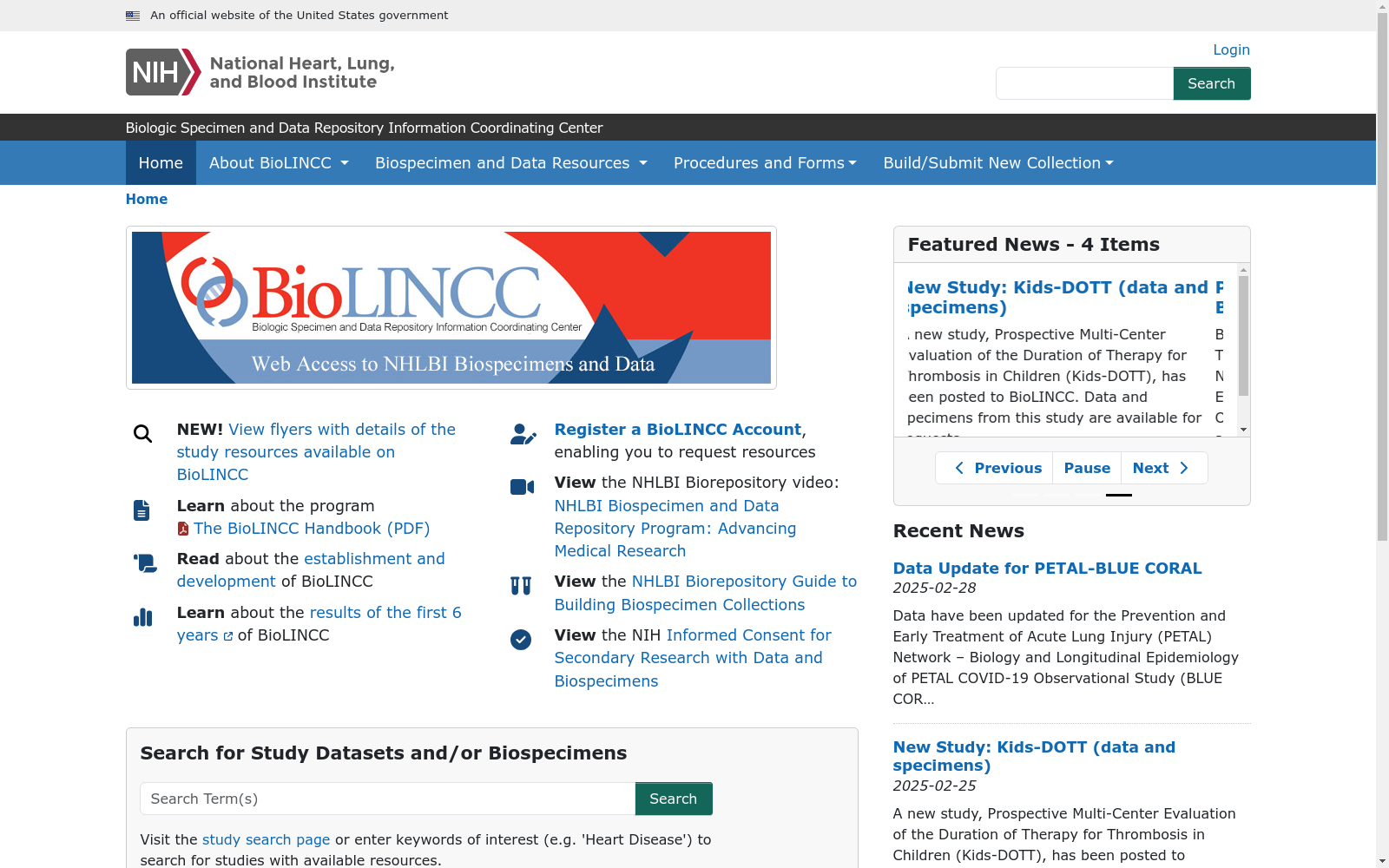Viewport: 1389px width, 868px height.
Task: Open NHLBI Biospecimen and Data Repository Program video link
Action: 675,529
